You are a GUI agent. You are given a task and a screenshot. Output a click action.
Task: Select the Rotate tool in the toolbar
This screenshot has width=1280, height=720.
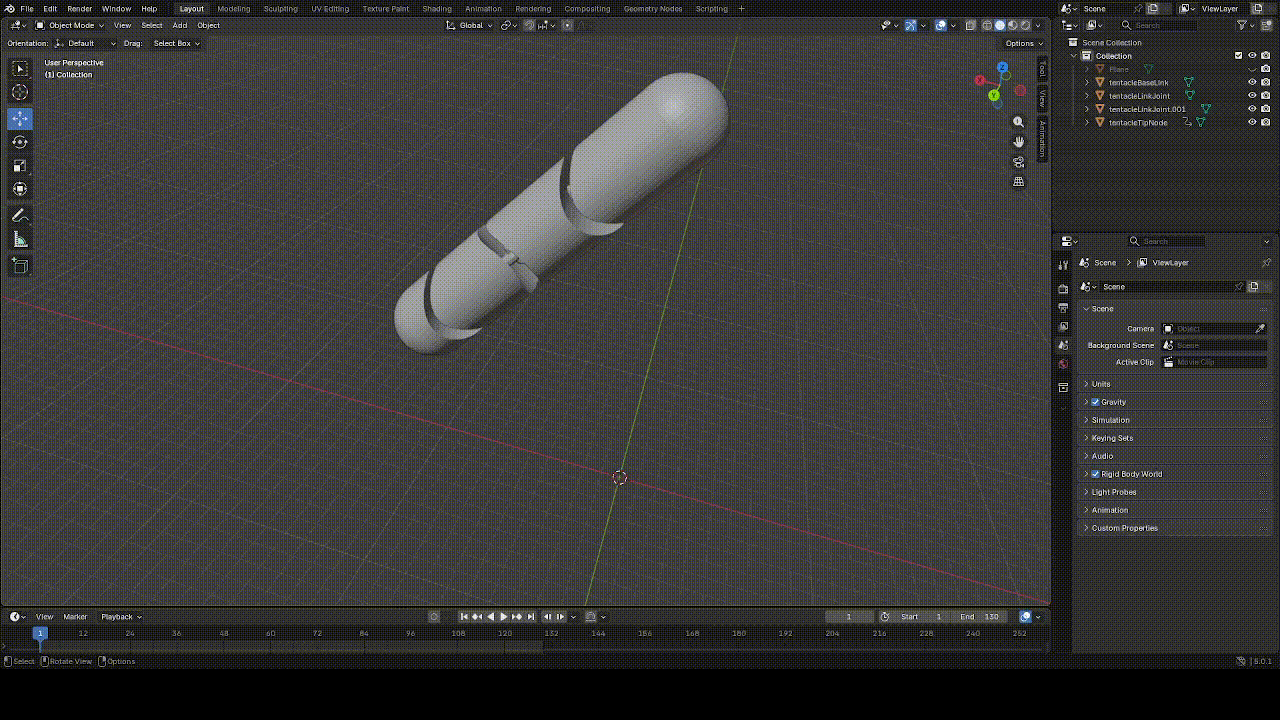click(20, 142)
